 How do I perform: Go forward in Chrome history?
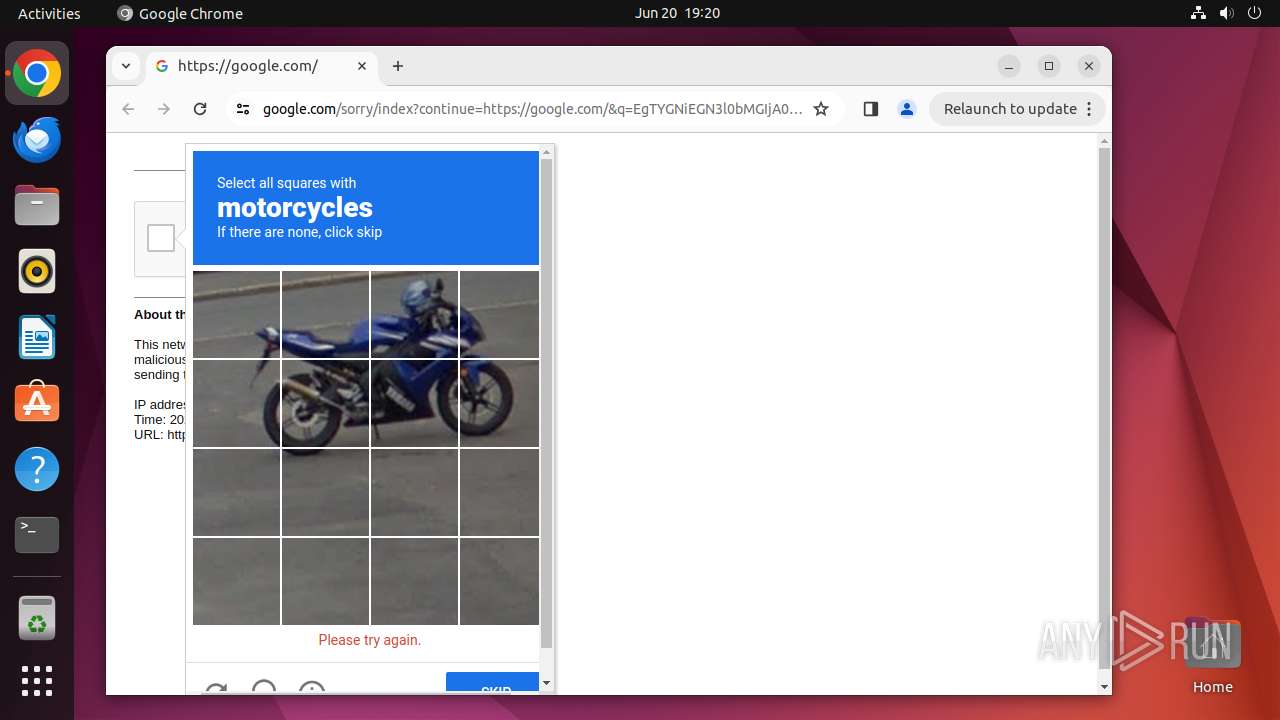coord(164,109)
